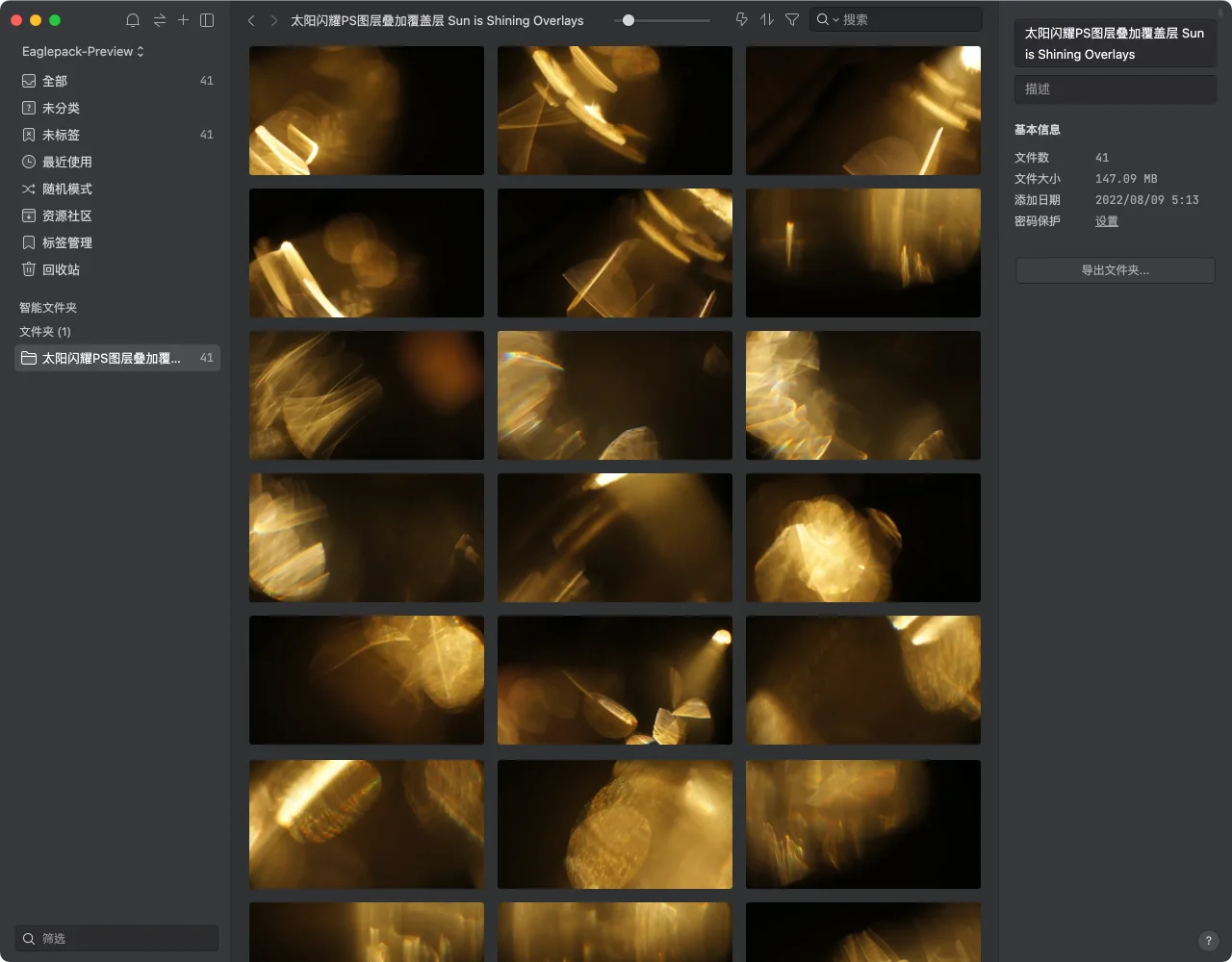Click the 智能文件夹 section header
The image size is (1232, 962).
point(48,308)
